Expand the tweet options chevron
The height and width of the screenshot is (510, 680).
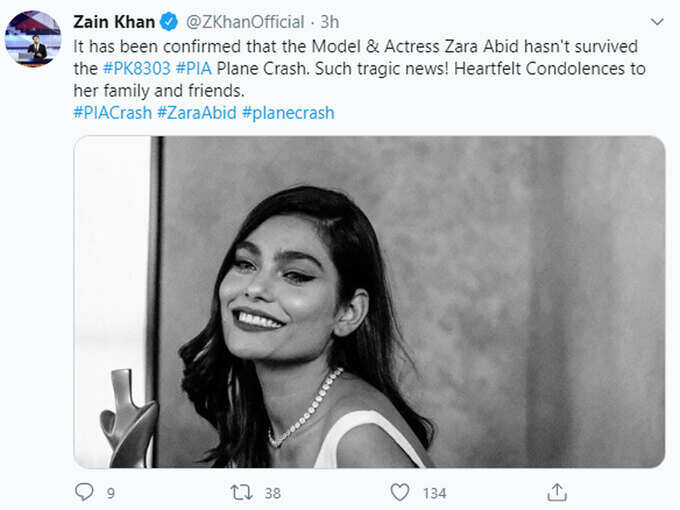[x=657, y=22]
